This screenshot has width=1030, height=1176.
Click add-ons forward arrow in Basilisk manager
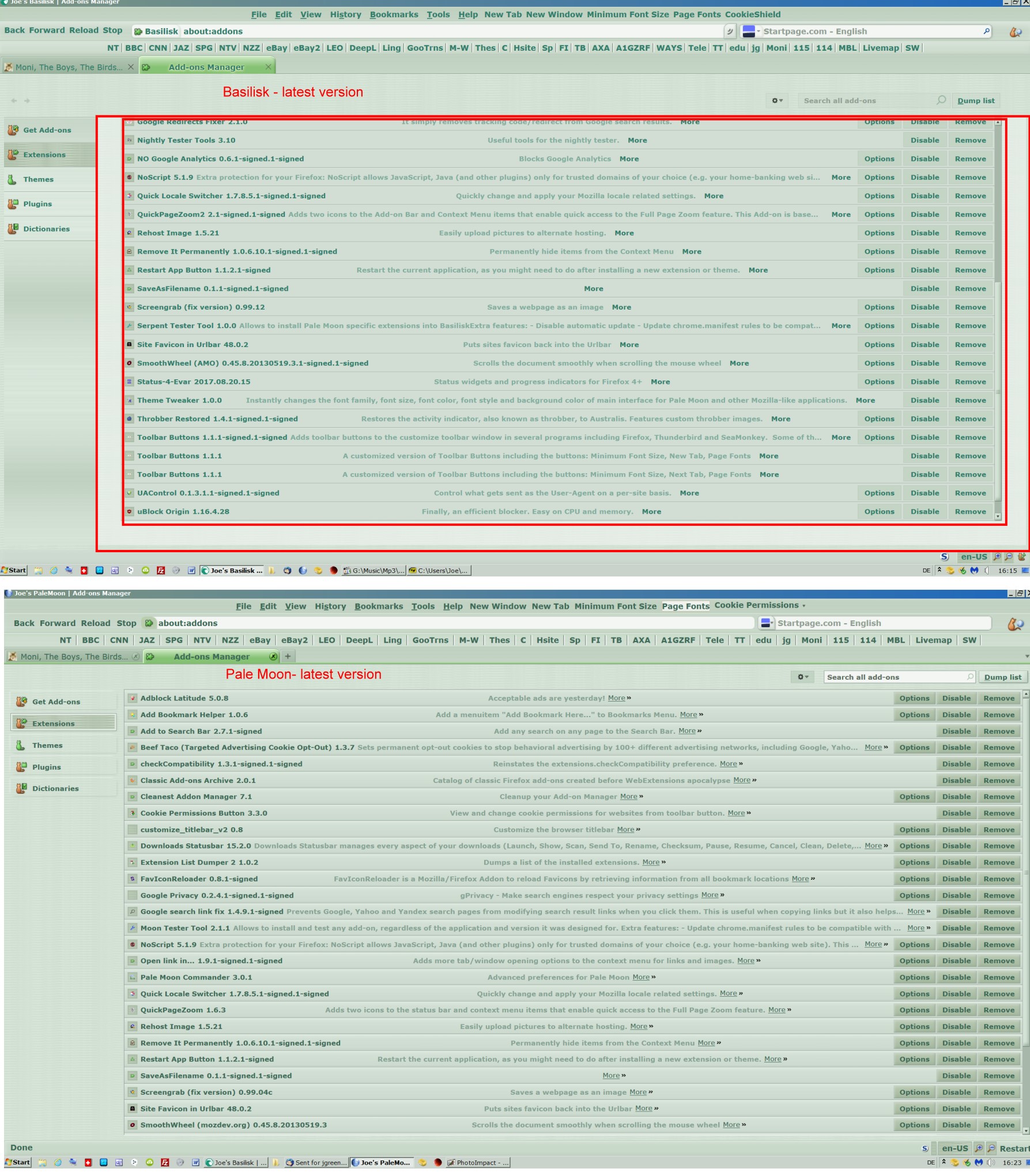click(27, 100)
